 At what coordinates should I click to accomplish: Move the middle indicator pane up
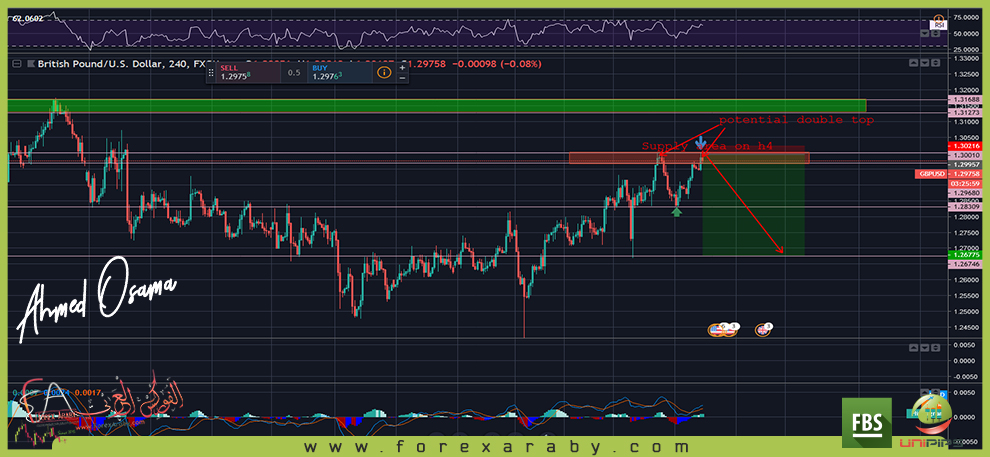pos(912,347)
